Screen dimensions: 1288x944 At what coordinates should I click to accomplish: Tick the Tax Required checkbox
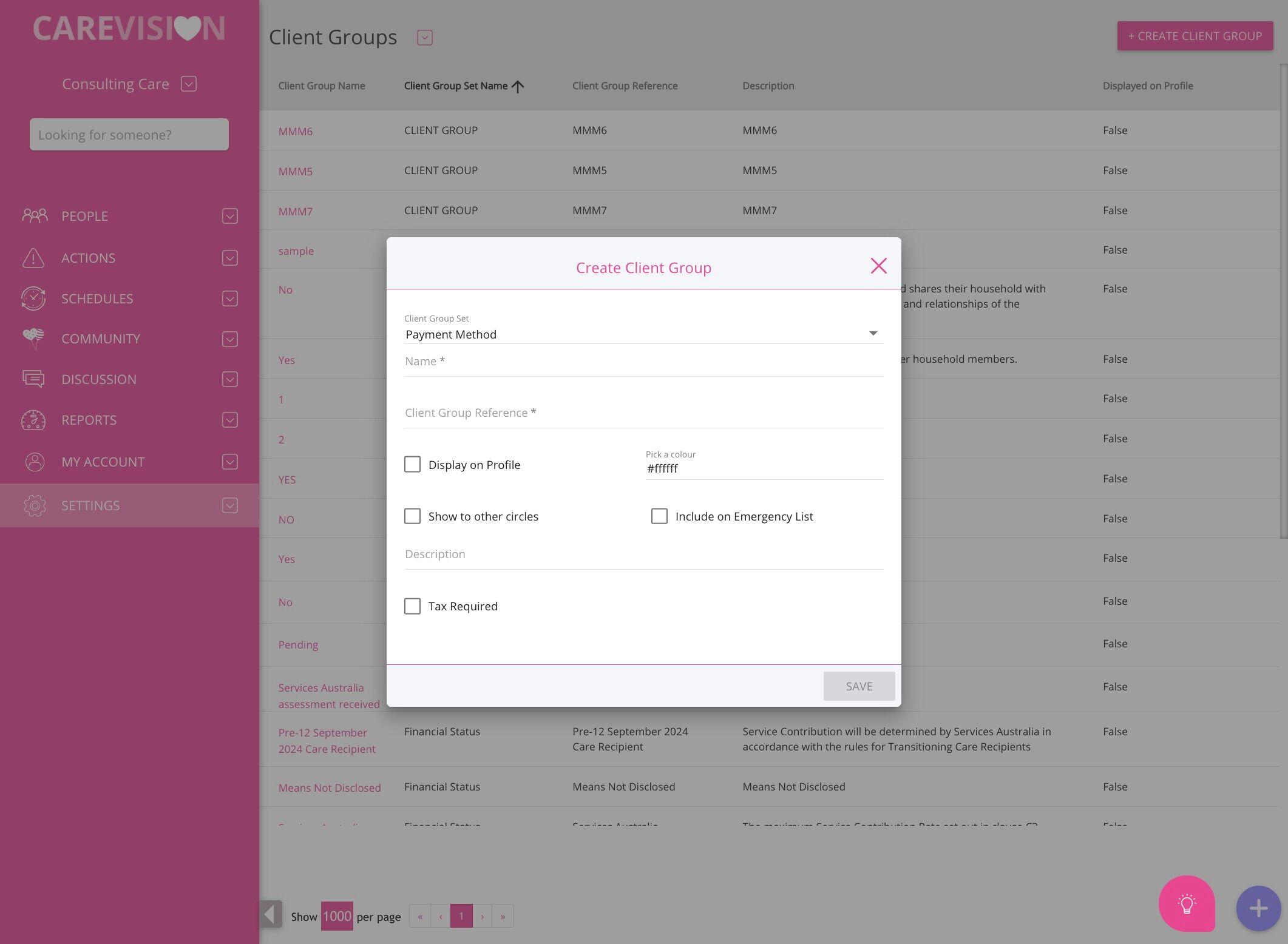coord(412,606)
